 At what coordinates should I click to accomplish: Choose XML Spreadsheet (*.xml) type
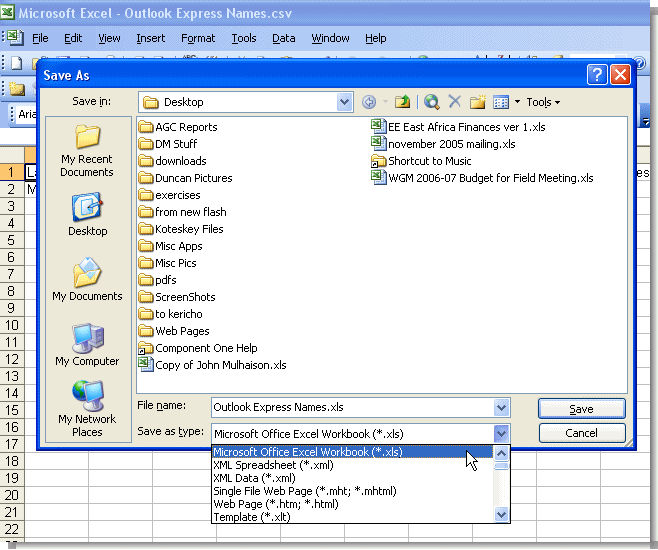[352, 465]
